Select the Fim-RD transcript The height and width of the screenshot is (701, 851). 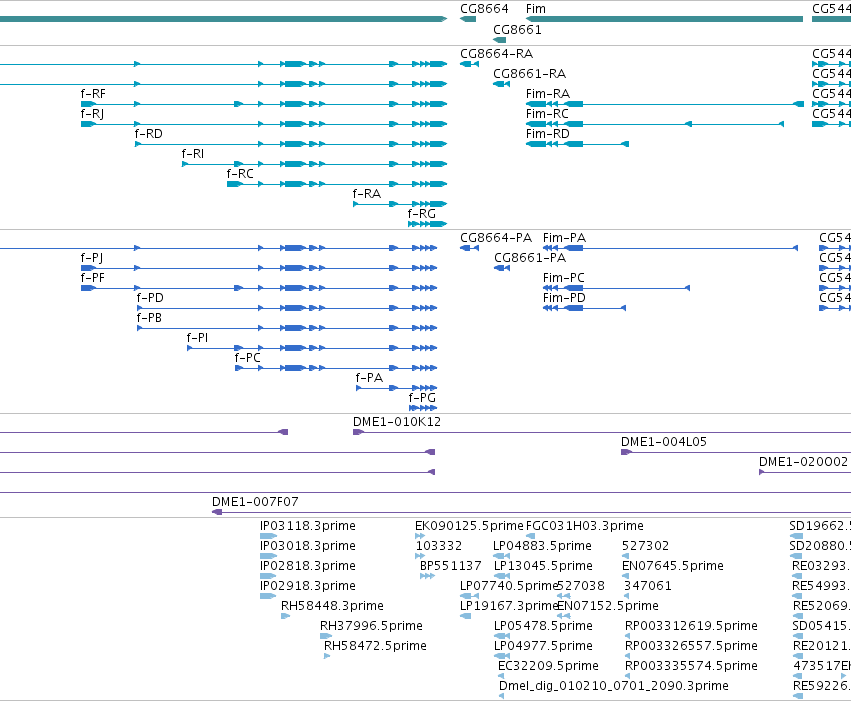coord(577,144)
